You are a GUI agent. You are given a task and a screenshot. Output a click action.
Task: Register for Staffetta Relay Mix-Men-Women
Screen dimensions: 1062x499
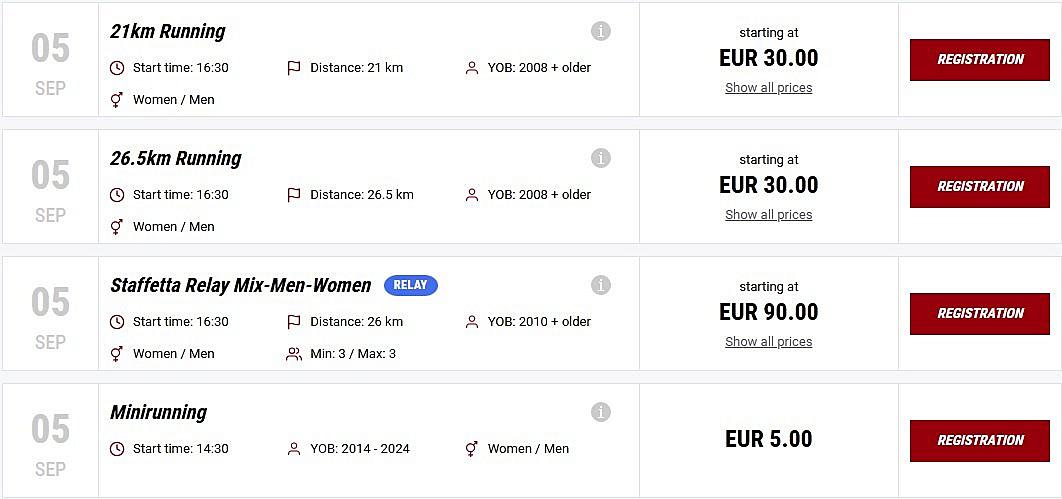[x=979, y=314]
